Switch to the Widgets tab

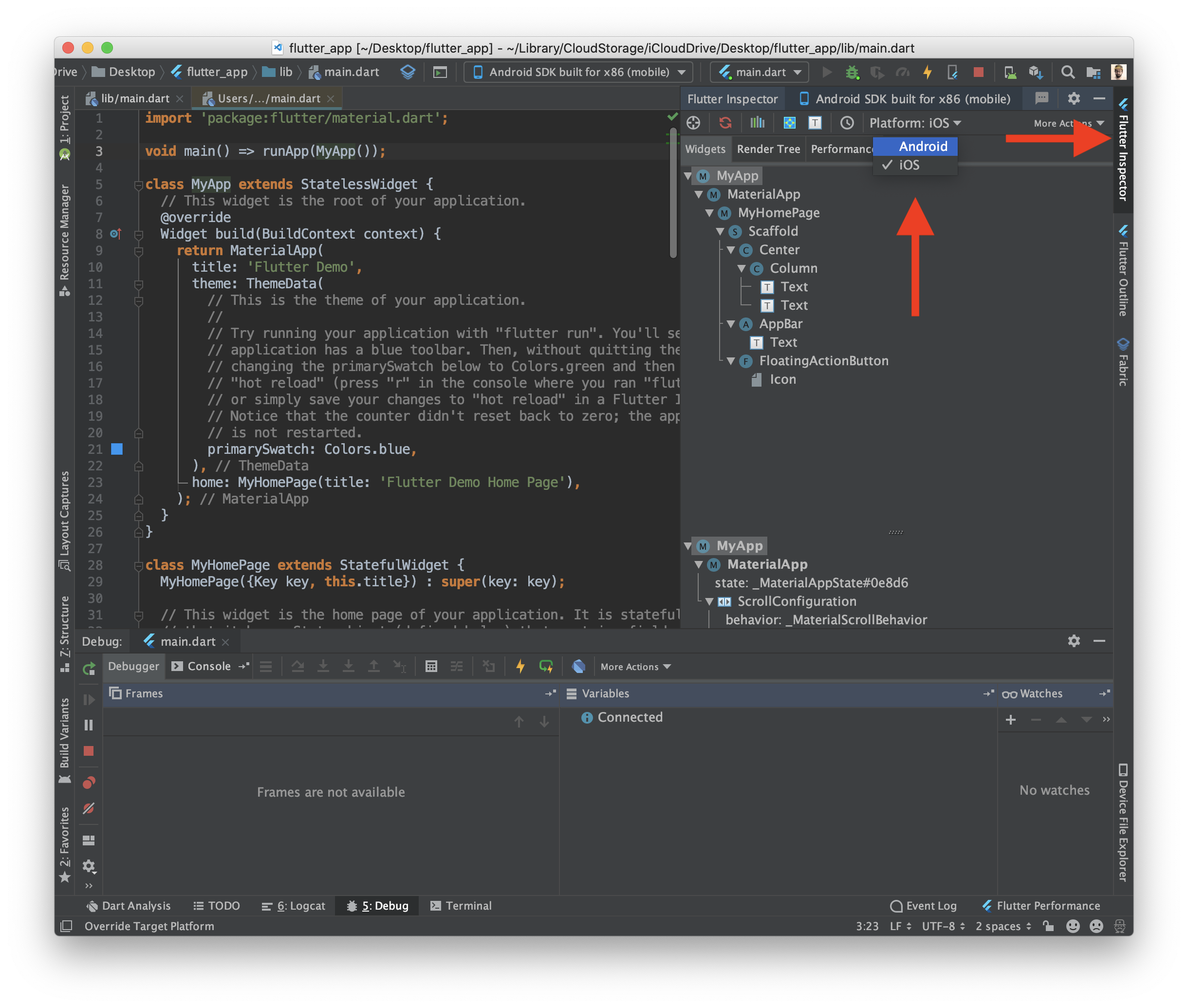pos(705,149)
